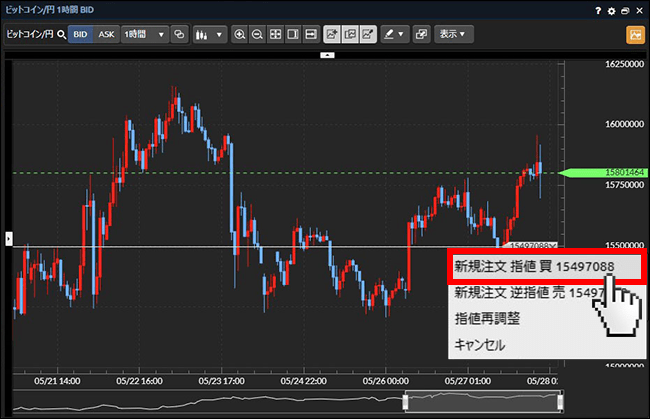The image size is (650, 419).
Task: Select 新規注文 指値 買 15497088
Action: [533, 267]
